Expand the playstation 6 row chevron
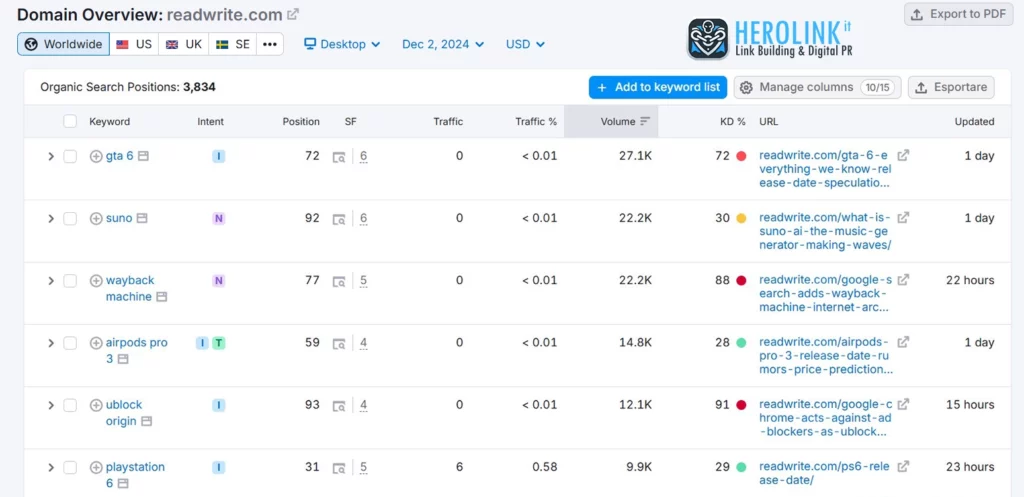1024x497 pixels. (50, 467)
